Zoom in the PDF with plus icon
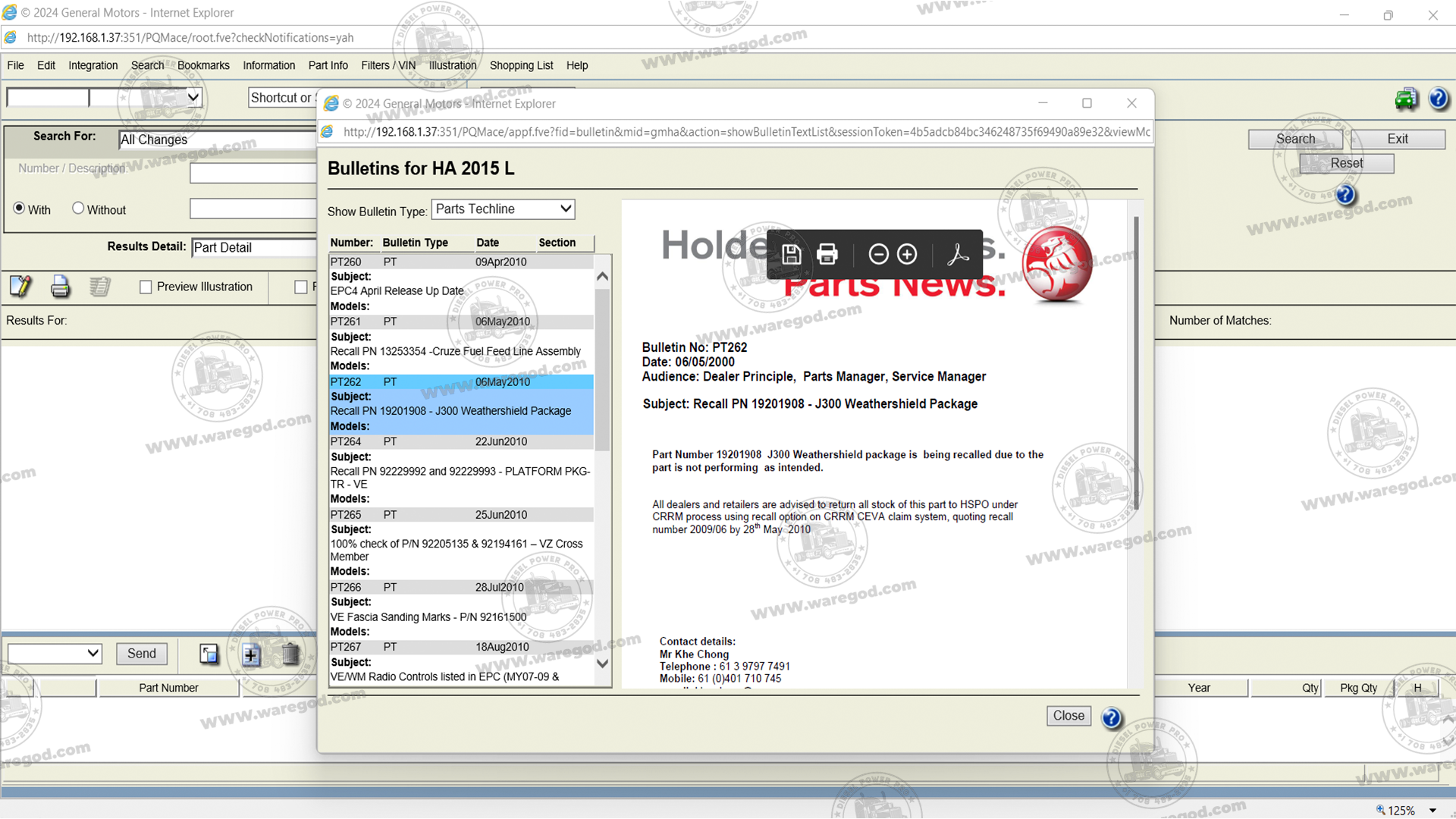1456x819 pixels. [x=907, y=255]
